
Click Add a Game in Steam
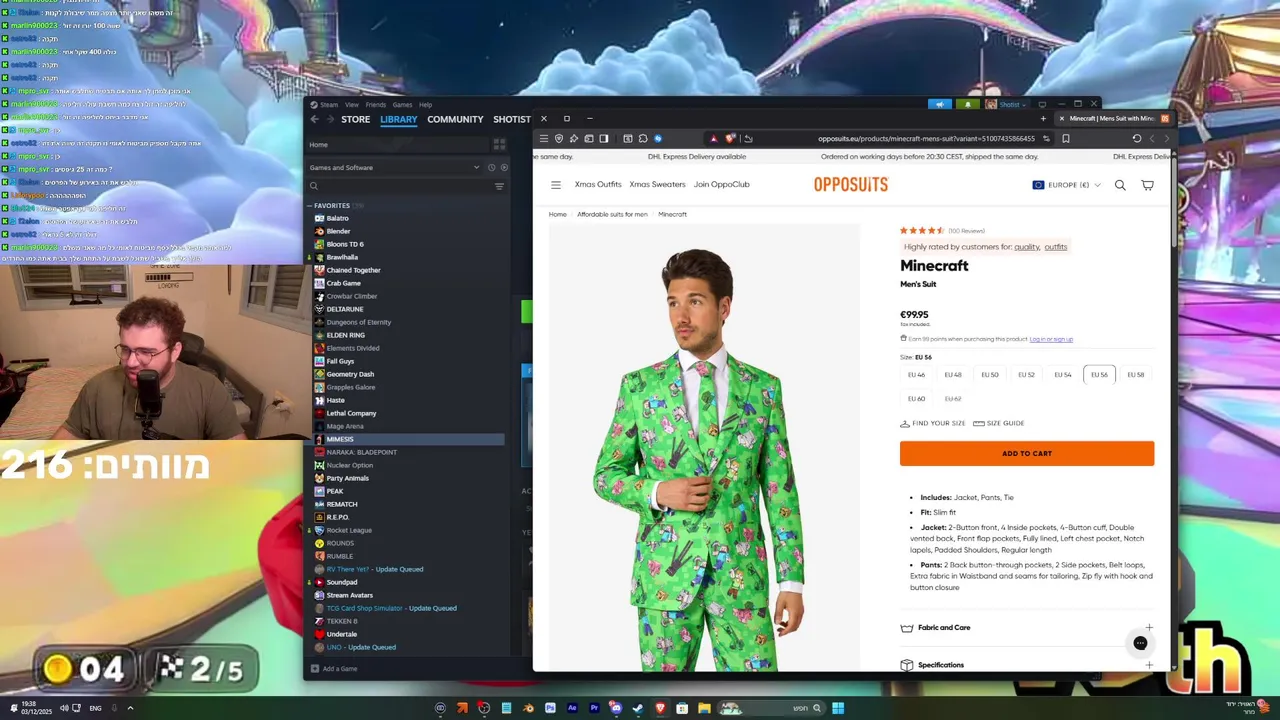(x=334, y=669)
